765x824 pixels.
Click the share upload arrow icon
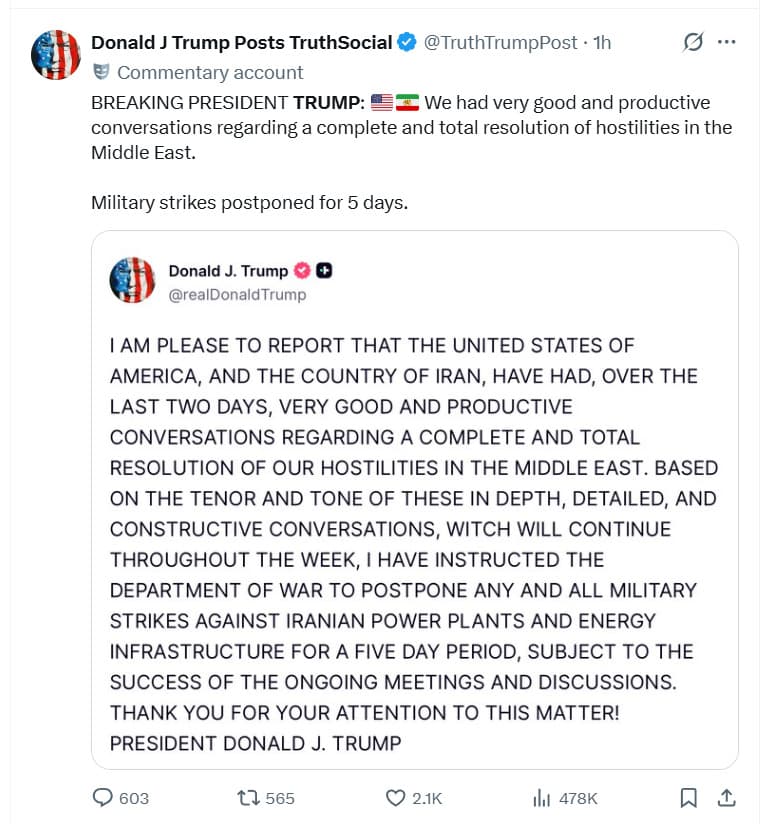727,798
